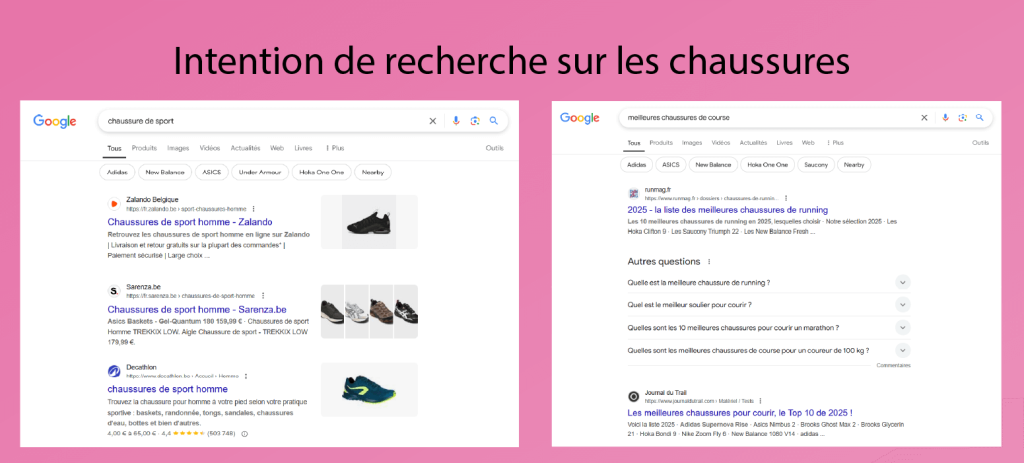Image resolution: width=1024 pixels, height=463 pixels.
Task: Open more options for the runmag.fr result
Action: [x=786, y=198]
